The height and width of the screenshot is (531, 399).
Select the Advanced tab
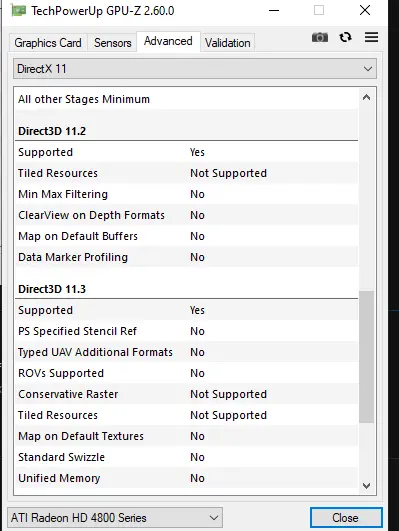pyautogui.click(x=168, y=41)
